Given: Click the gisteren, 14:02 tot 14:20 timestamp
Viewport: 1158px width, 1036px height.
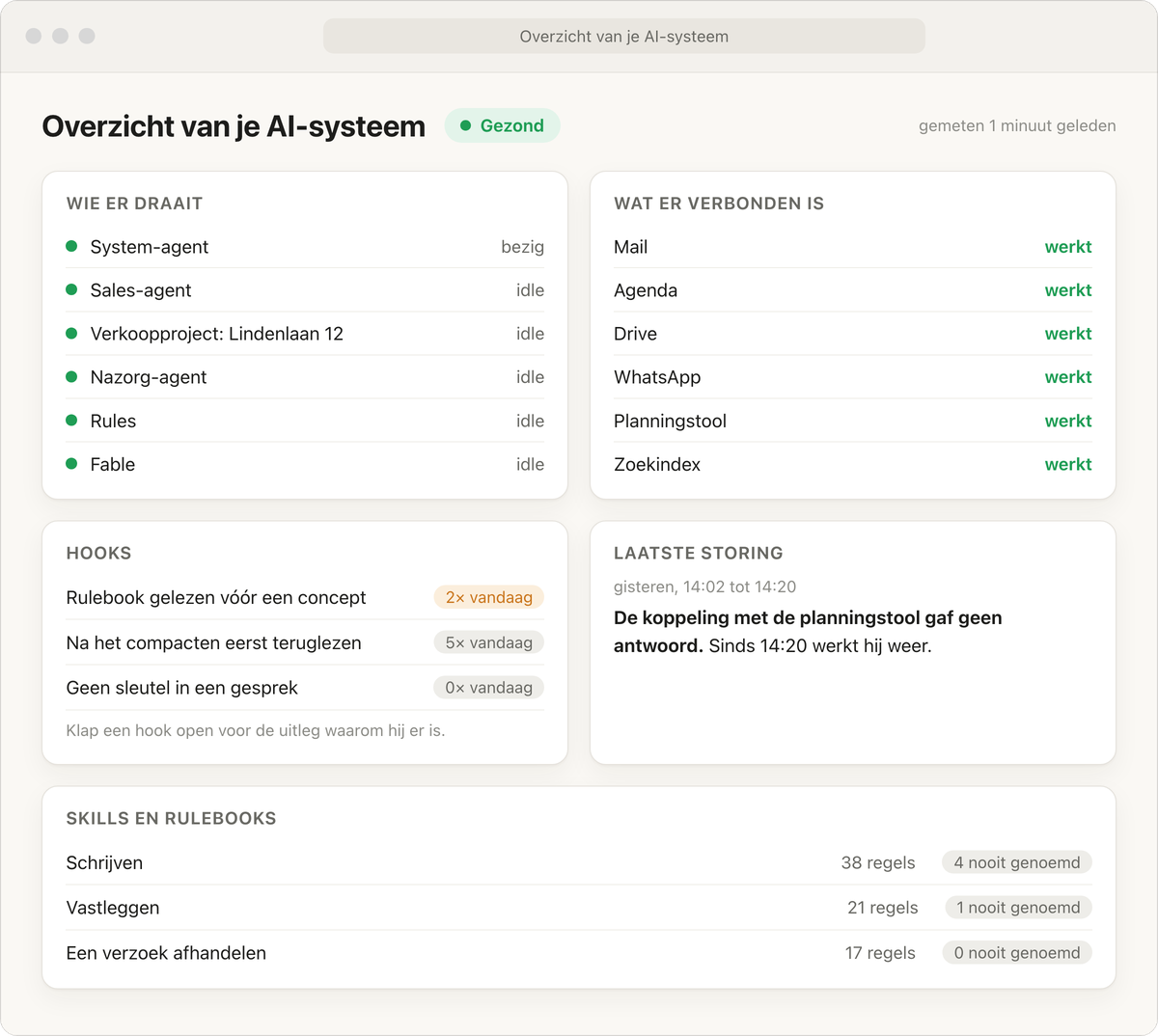Looking at the screenshot, I should tap(705, 586).
